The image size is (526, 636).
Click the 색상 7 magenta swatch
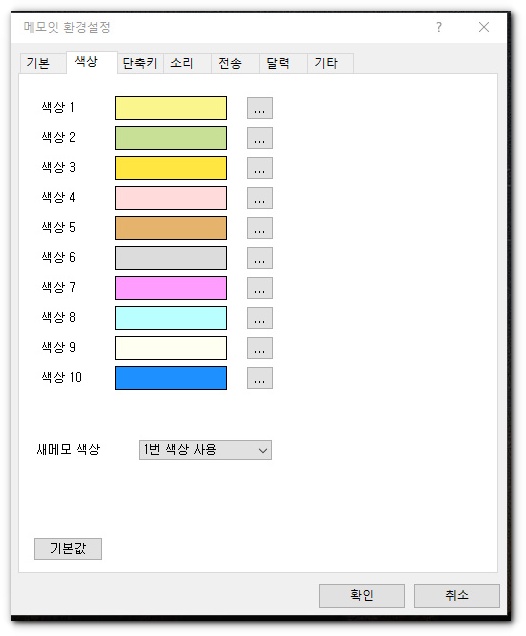(x=171, y=288)
